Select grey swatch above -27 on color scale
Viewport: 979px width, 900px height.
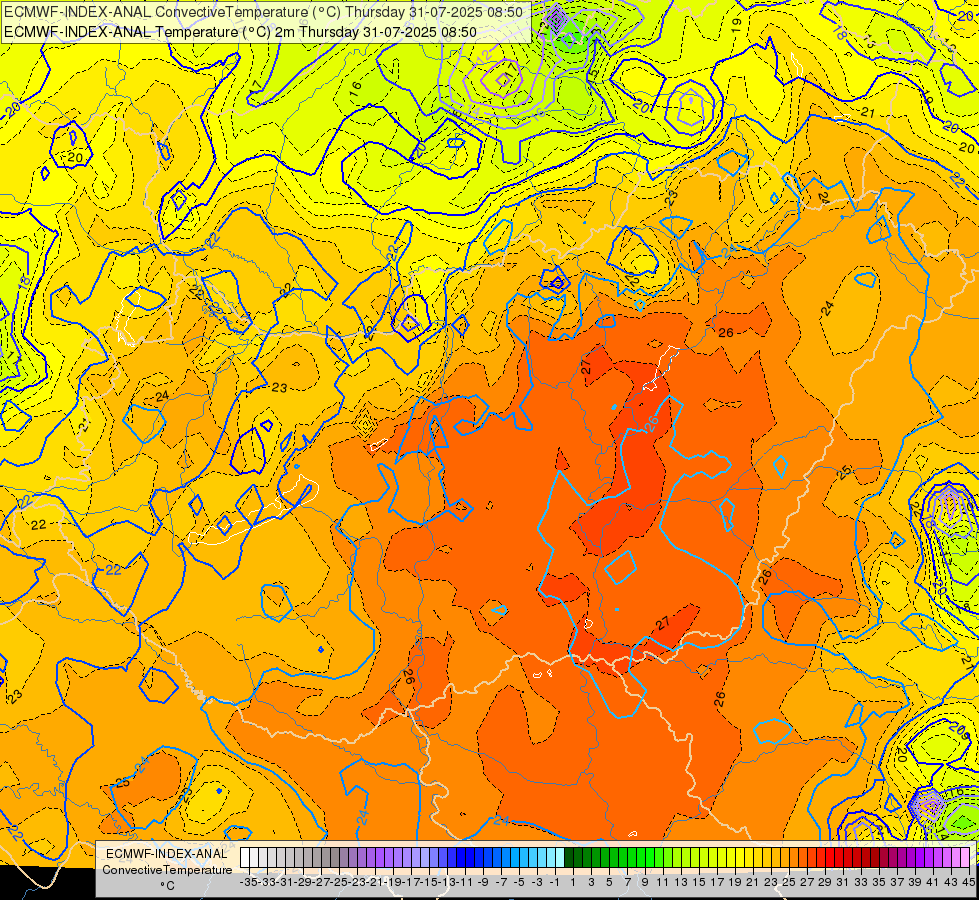(317, 857)
